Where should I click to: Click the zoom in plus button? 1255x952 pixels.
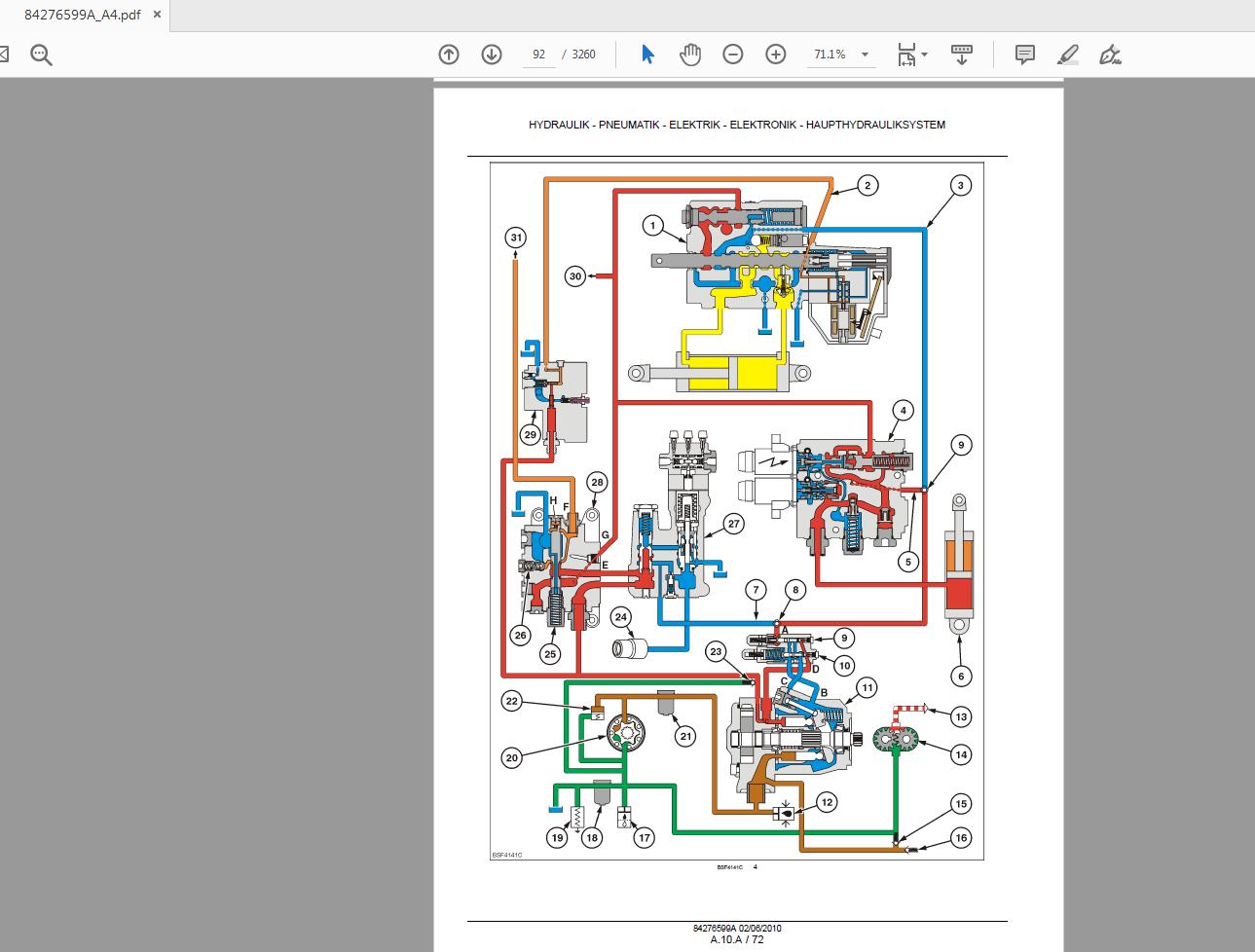[x=776, y=55]
